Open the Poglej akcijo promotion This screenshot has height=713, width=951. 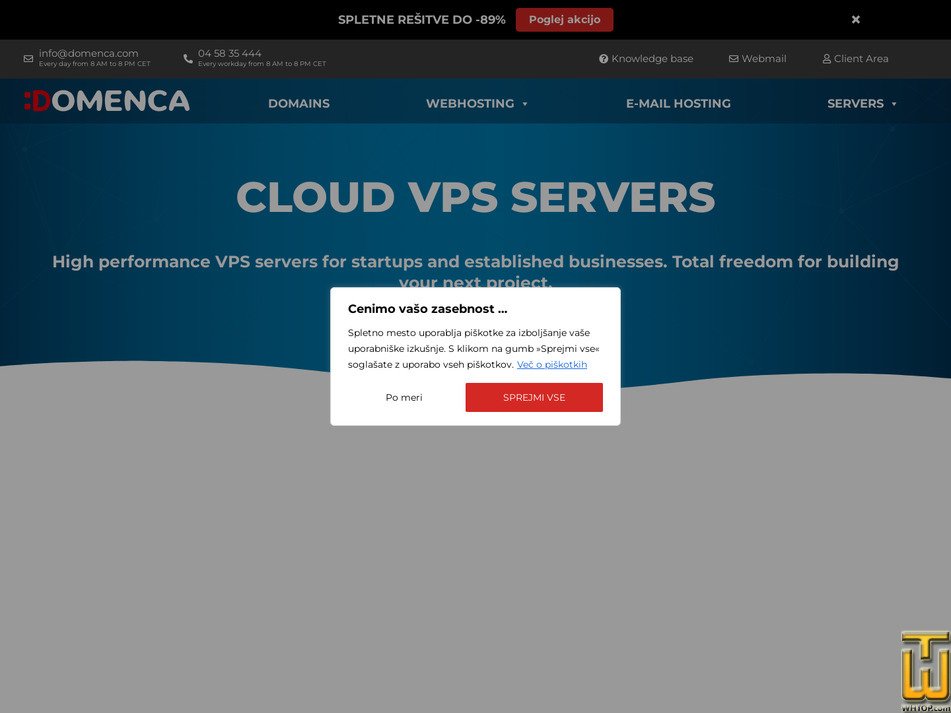[565, 19]
